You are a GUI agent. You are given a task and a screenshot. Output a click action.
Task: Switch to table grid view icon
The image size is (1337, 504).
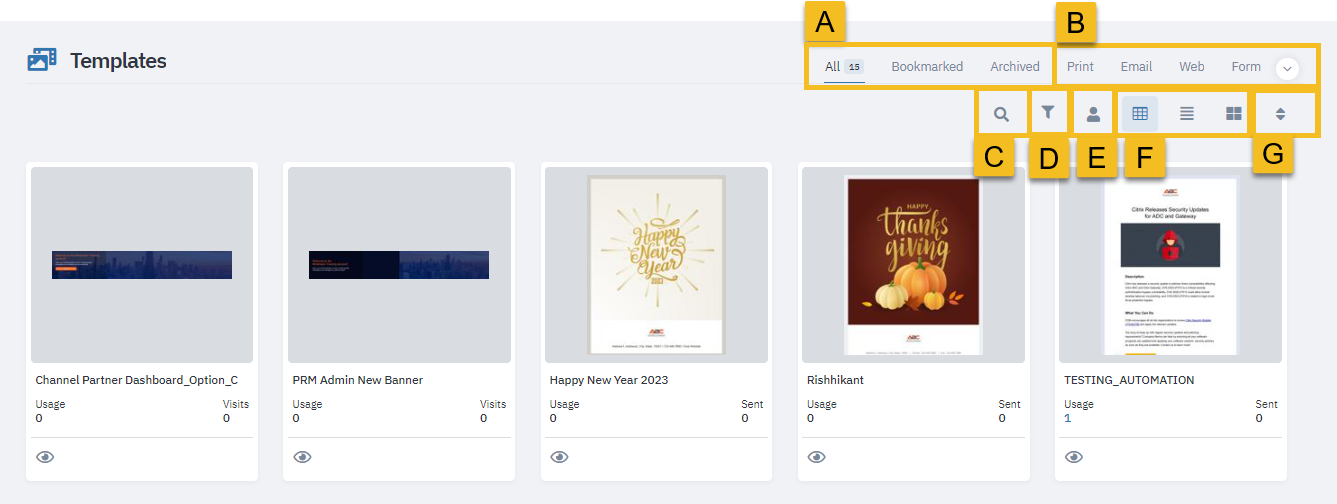click(1140, 114)
